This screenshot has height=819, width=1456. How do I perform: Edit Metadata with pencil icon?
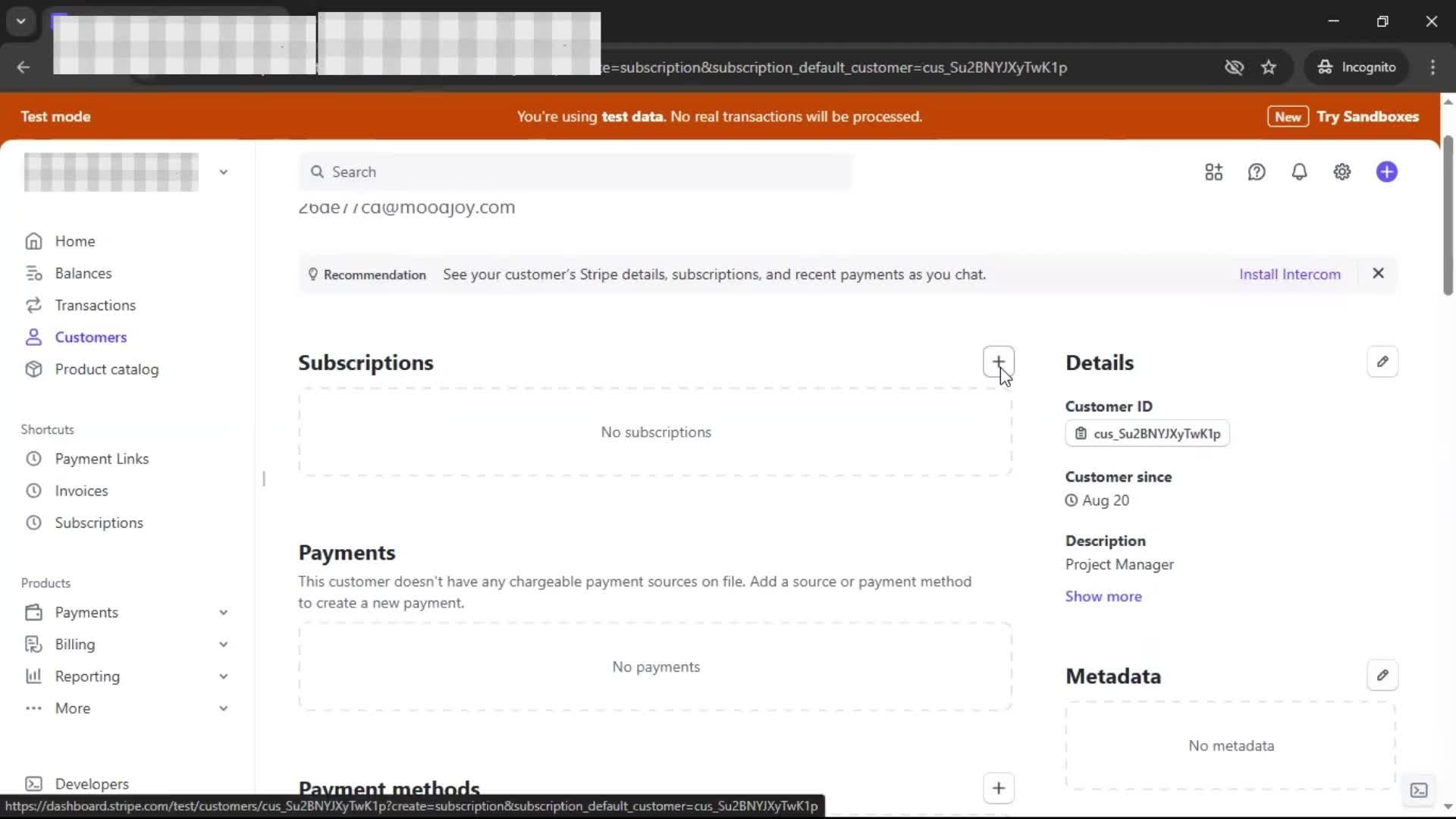(x=1382, y=675)
